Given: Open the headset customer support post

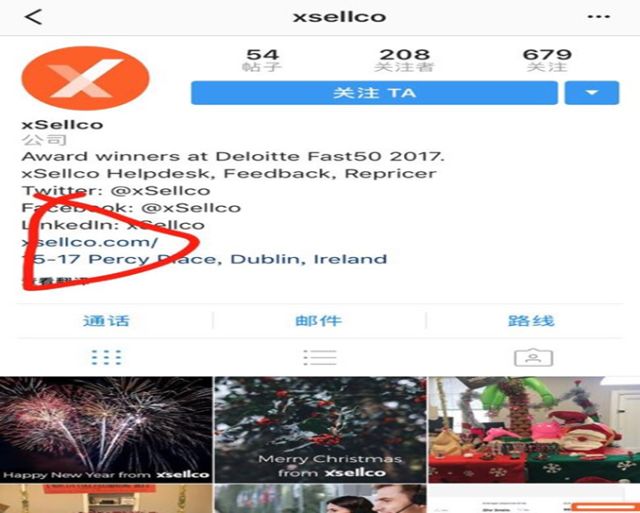Looking at the screenshot, I should 320,499.
